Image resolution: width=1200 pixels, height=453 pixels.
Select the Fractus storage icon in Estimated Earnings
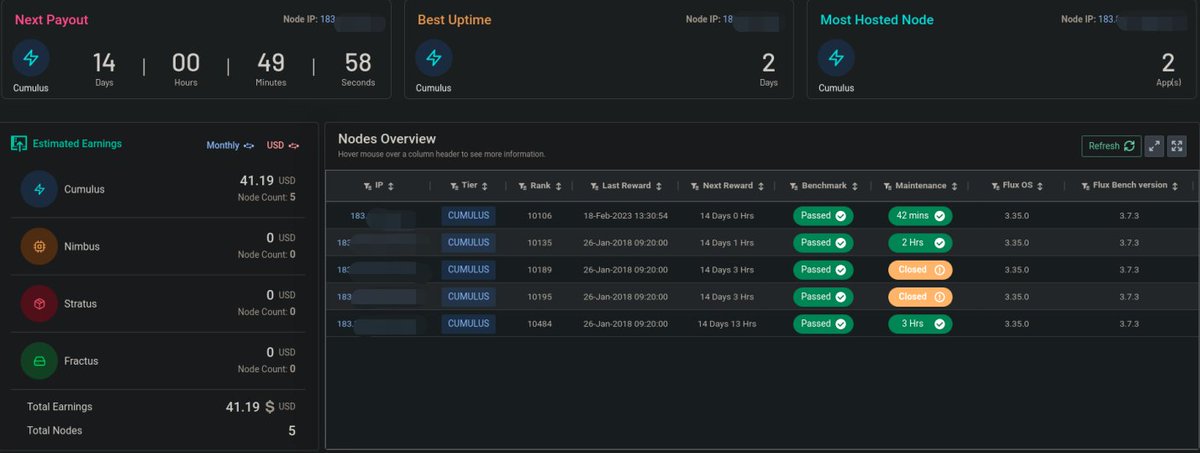click(39, 360)
